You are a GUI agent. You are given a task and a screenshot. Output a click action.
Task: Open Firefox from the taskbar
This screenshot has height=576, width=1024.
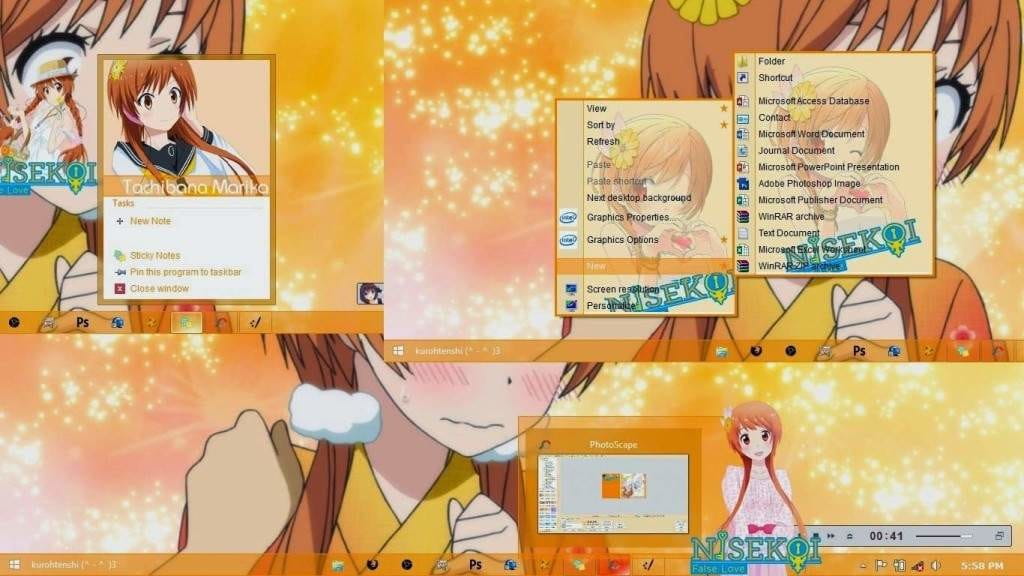coord(371,564)
